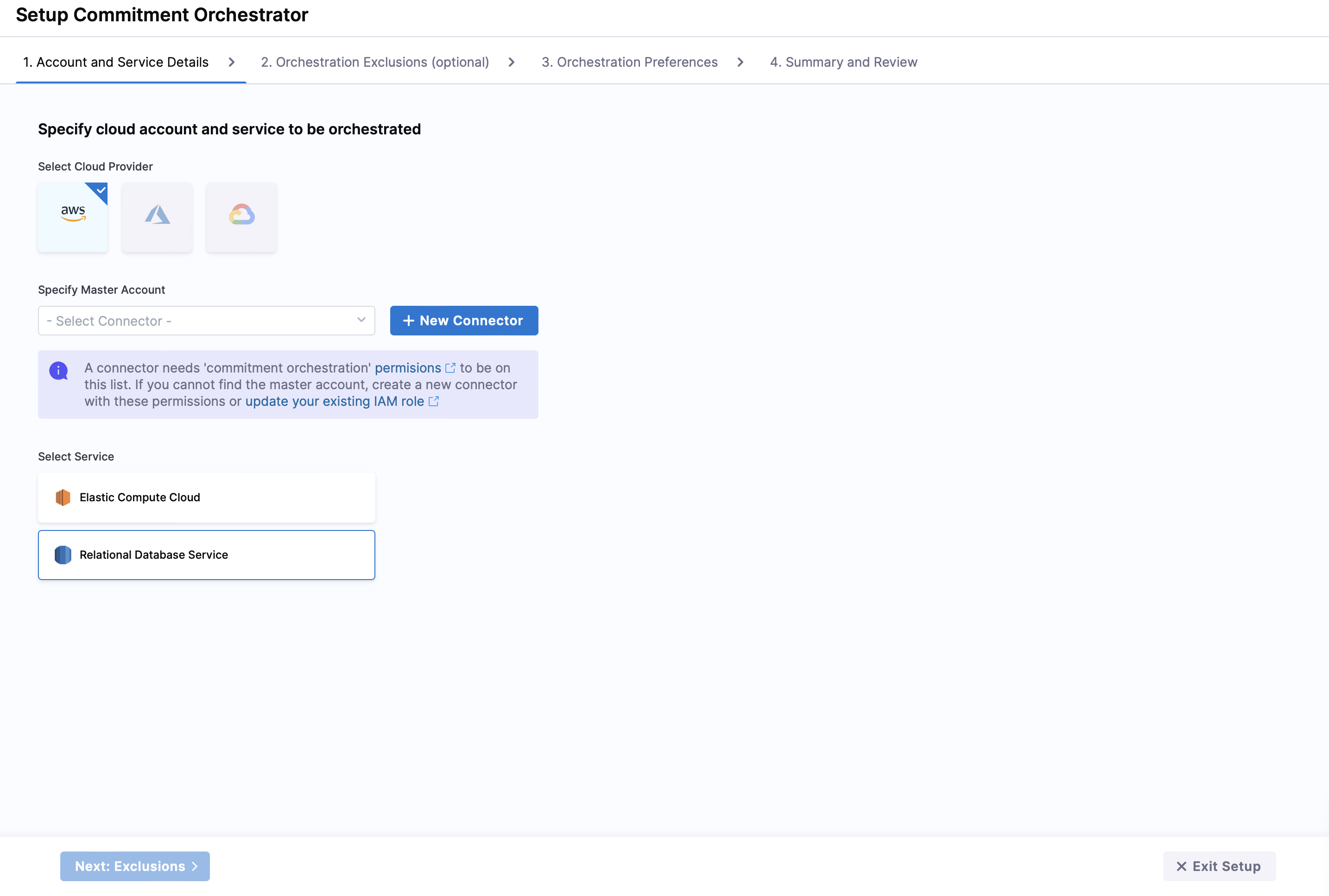Select the AWS cloud provider card
Screen dimensions: 1329x896
click(73, 216)
